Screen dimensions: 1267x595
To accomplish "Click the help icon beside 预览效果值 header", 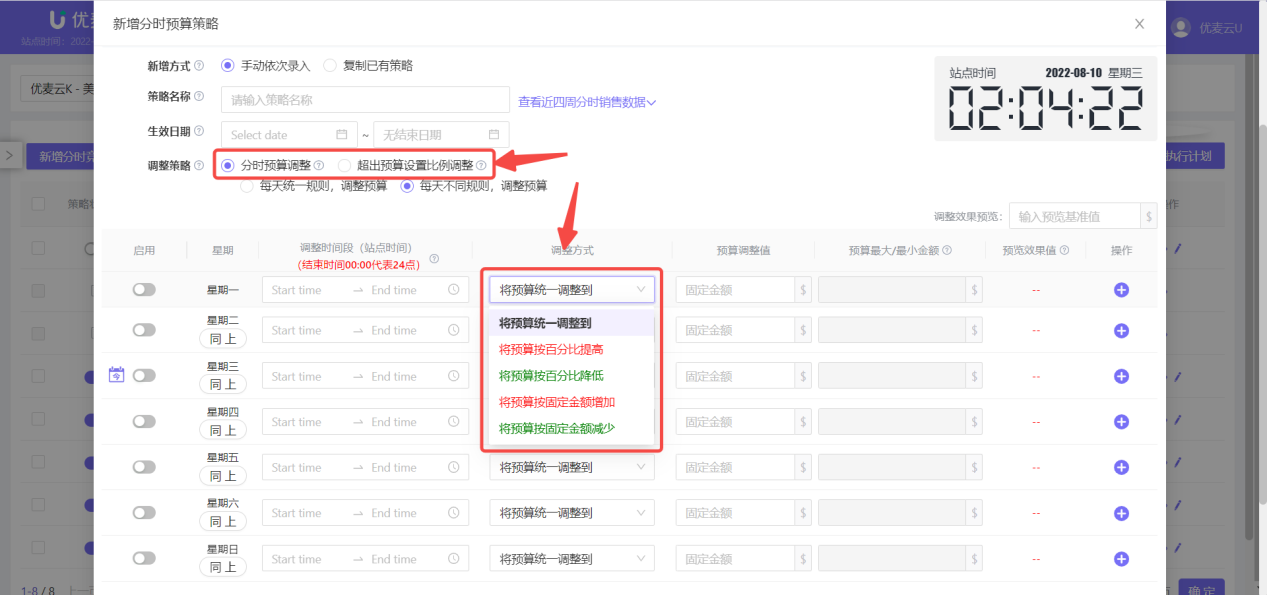I will pos(1065,251).
